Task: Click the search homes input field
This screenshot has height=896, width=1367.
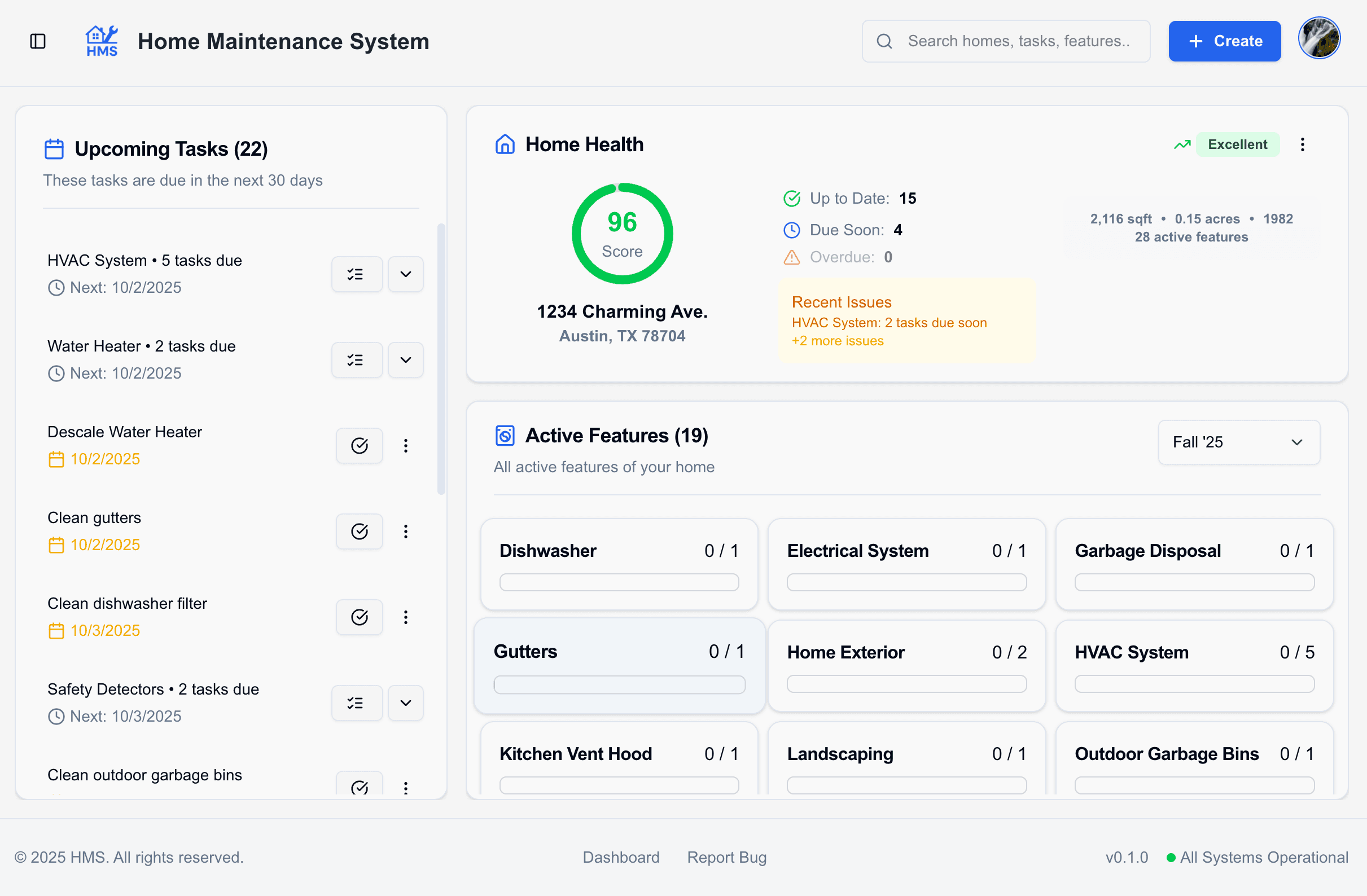Action: pyautogui.click(x=1022, y=41)
